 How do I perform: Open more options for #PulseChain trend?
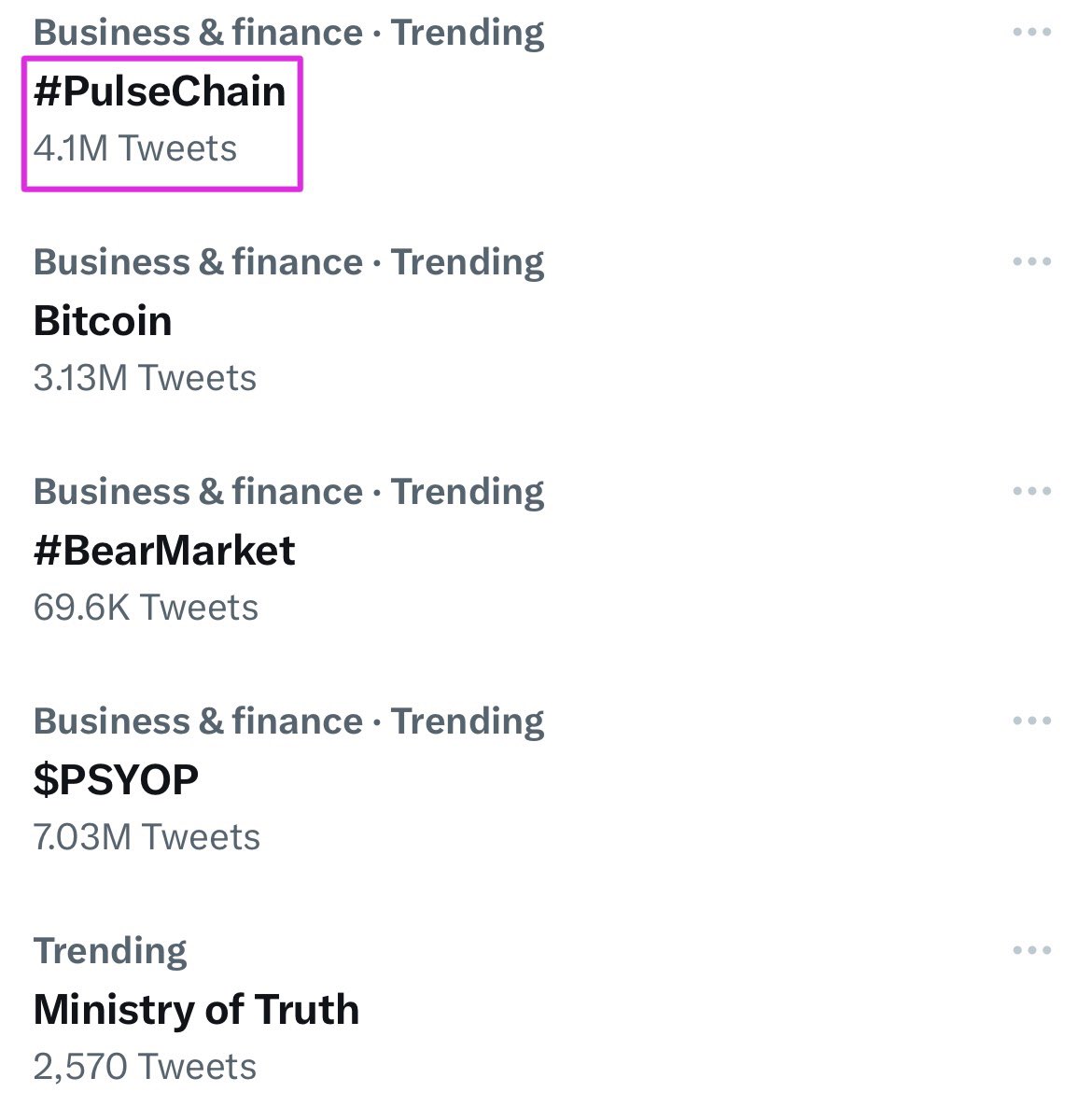[x=1031, y=33]
